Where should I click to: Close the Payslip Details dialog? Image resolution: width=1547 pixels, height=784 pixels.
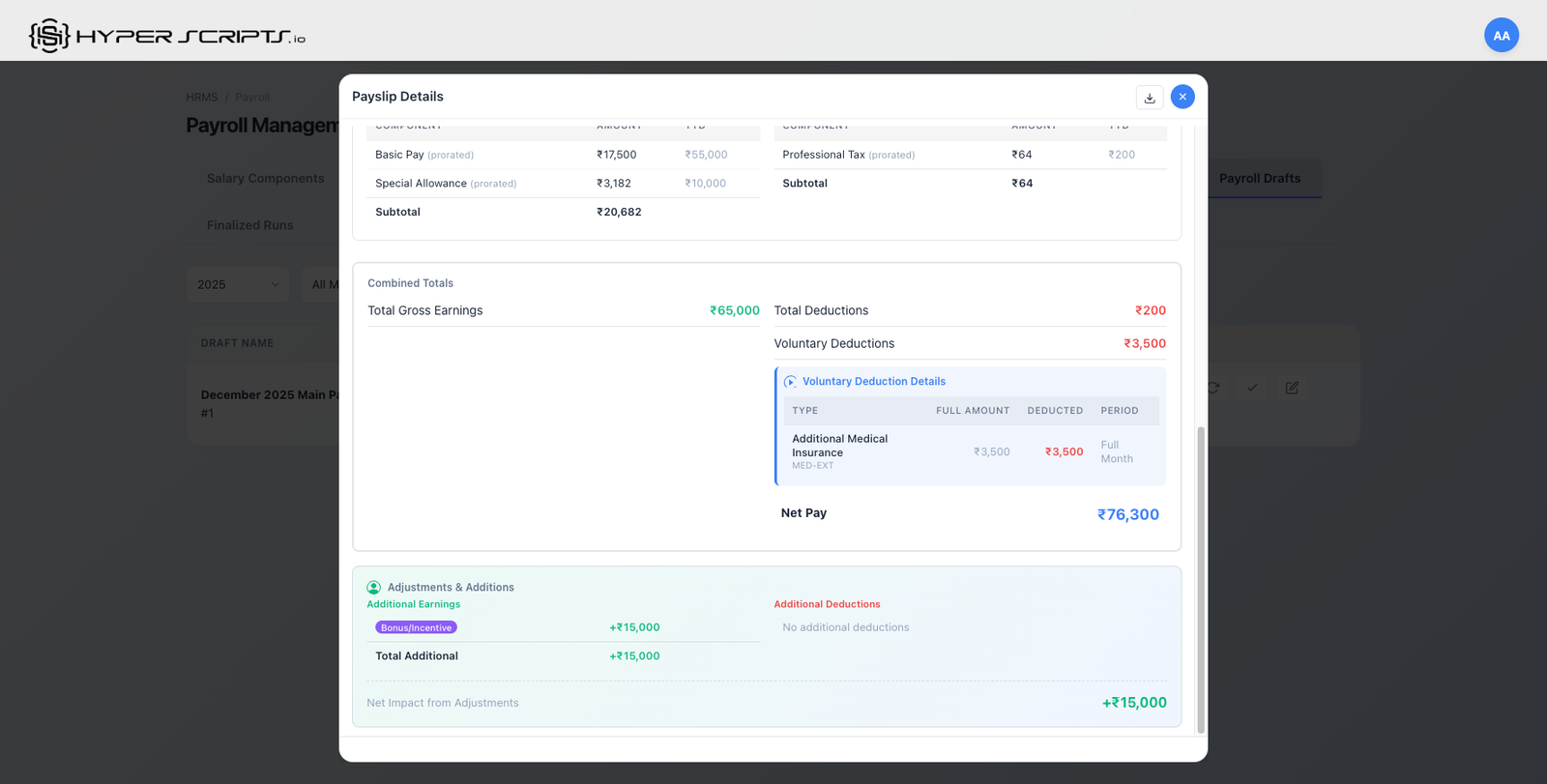(1182, 97)
